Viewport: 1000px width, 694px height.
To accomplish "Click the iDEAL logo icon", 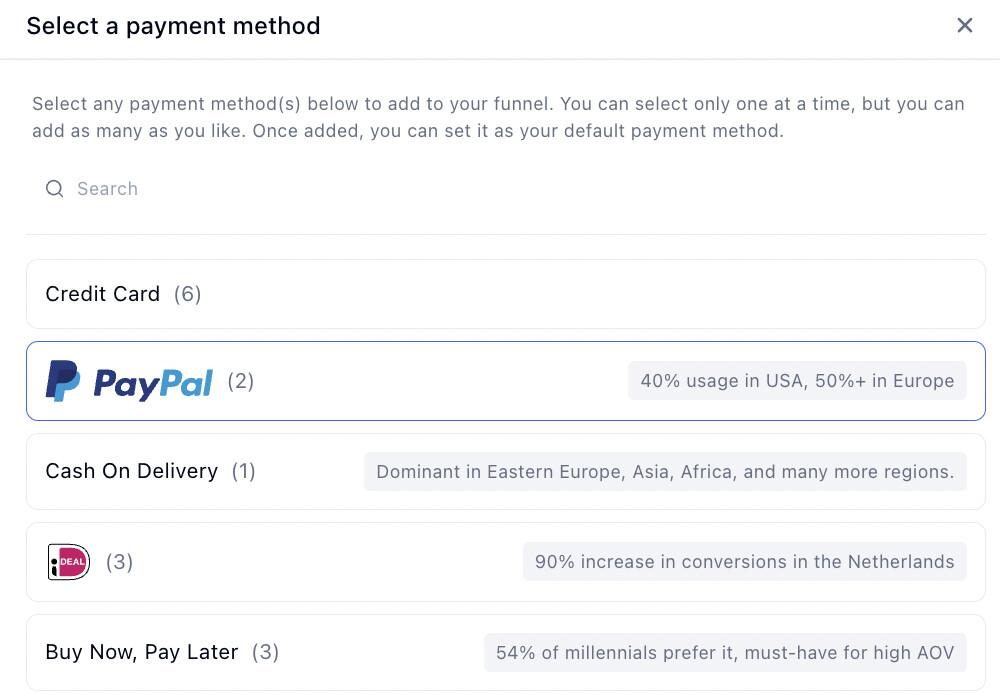I will click(x=69, y=562).
